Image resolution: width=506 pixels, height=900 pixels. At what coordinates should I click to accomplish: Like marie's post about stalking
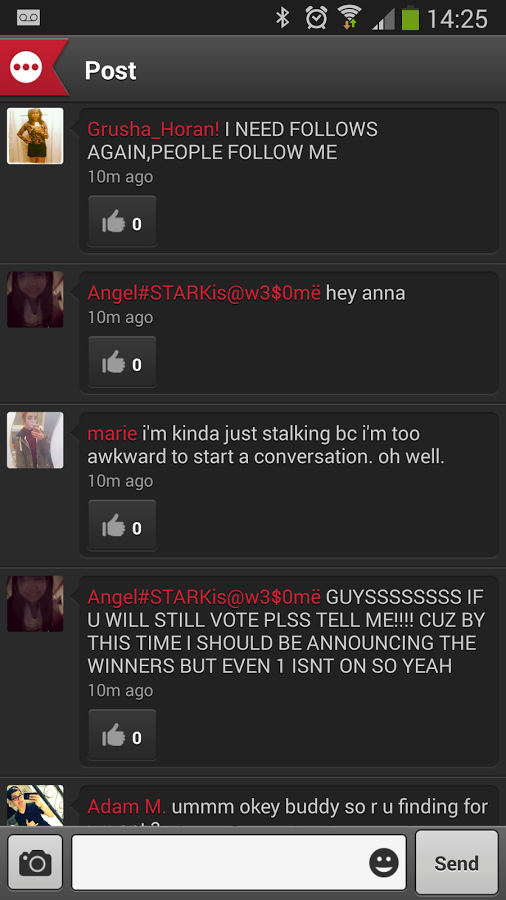[x=122, y=526]
